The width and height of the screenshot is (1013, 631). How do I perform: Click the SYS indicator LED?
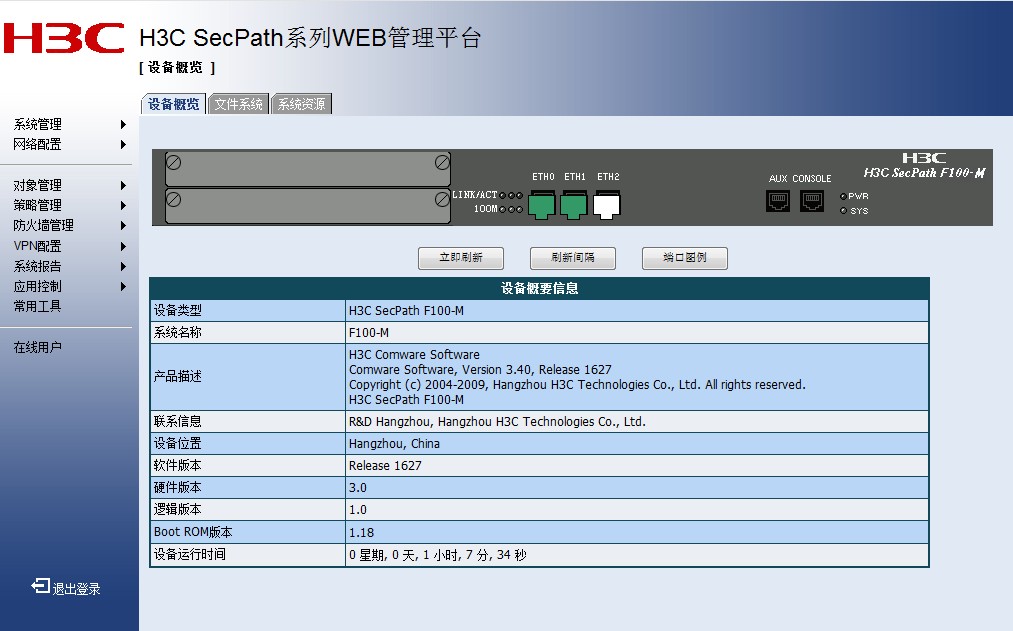pyautogui.click(x=843, y=211)
